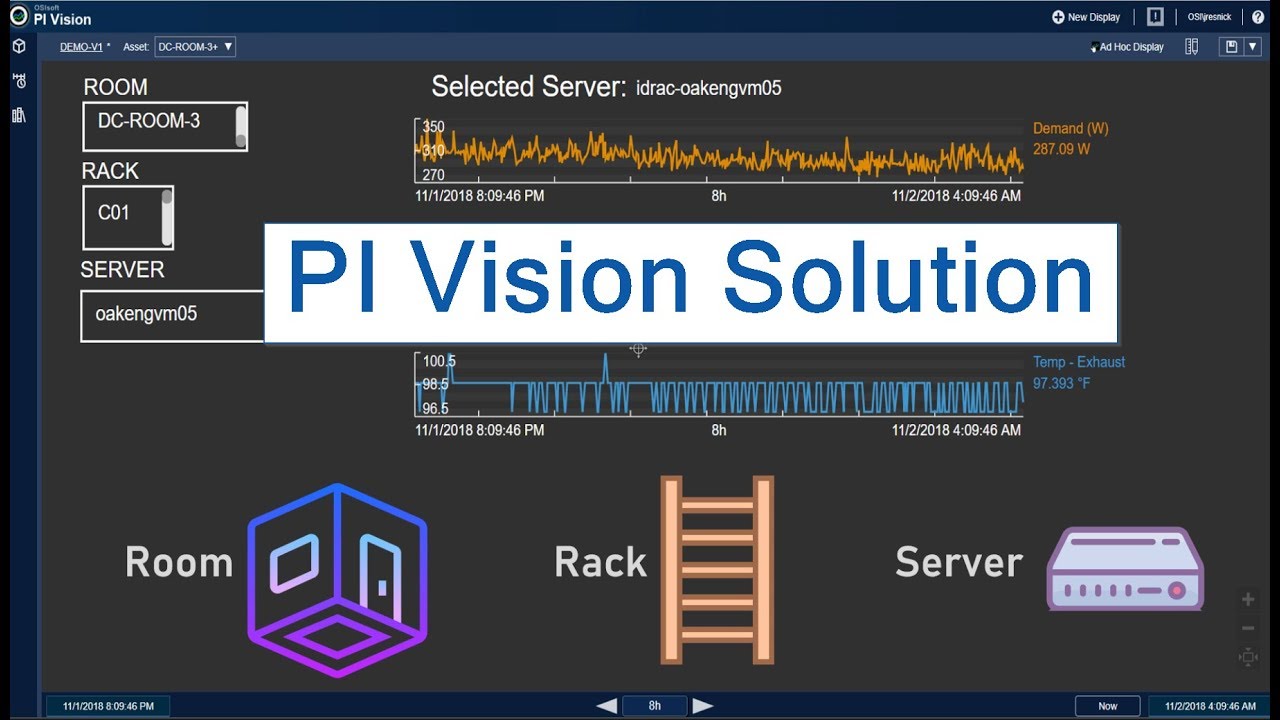Click the Temp - Exhaust trend chart

[719, 384]
